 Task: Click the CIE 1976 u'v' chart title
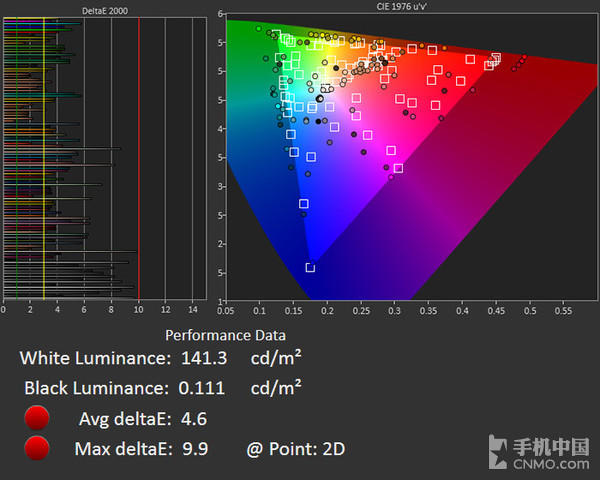coord(401,7)
